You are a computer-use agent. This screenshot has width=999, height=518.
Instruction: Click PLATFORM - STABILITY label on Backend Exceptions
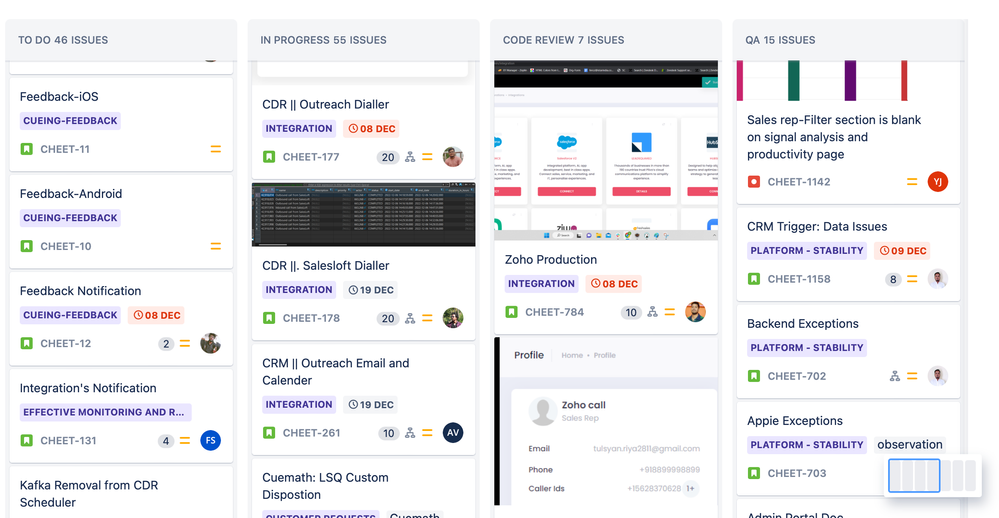[807, 348]
